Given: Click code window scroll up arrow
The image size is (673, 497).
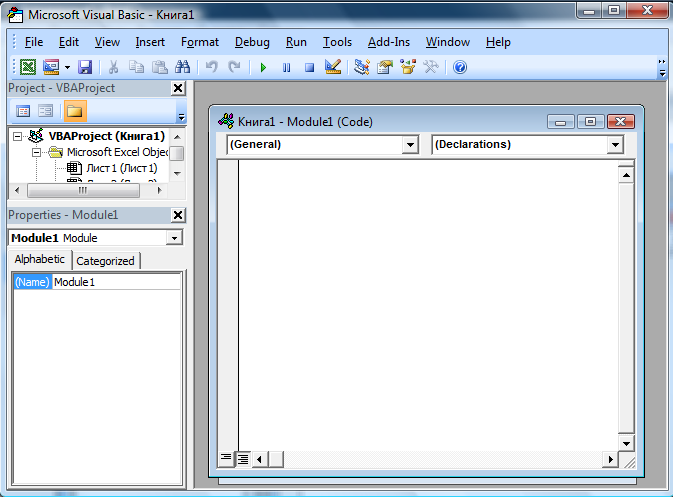Looking at the screenshot, I should pyautogui.click(x=626, y=175).
